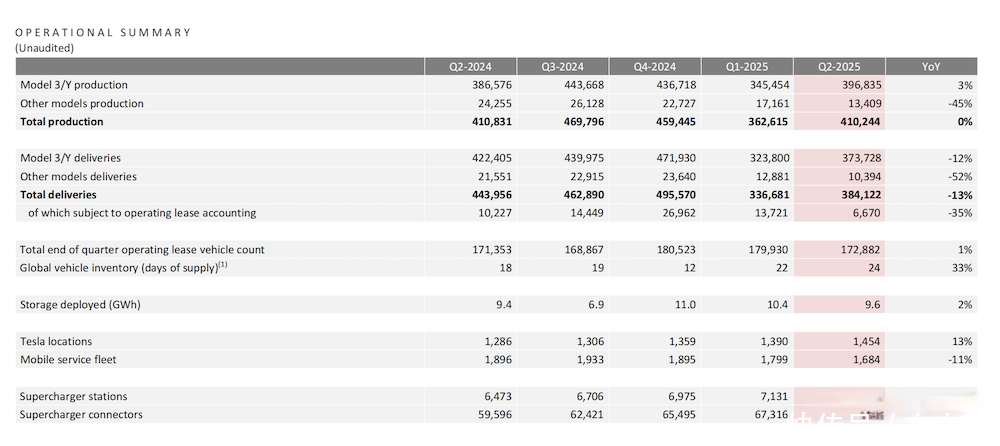
Task: Select the Global vehicle inventory row label
Action: click(124, 268)
